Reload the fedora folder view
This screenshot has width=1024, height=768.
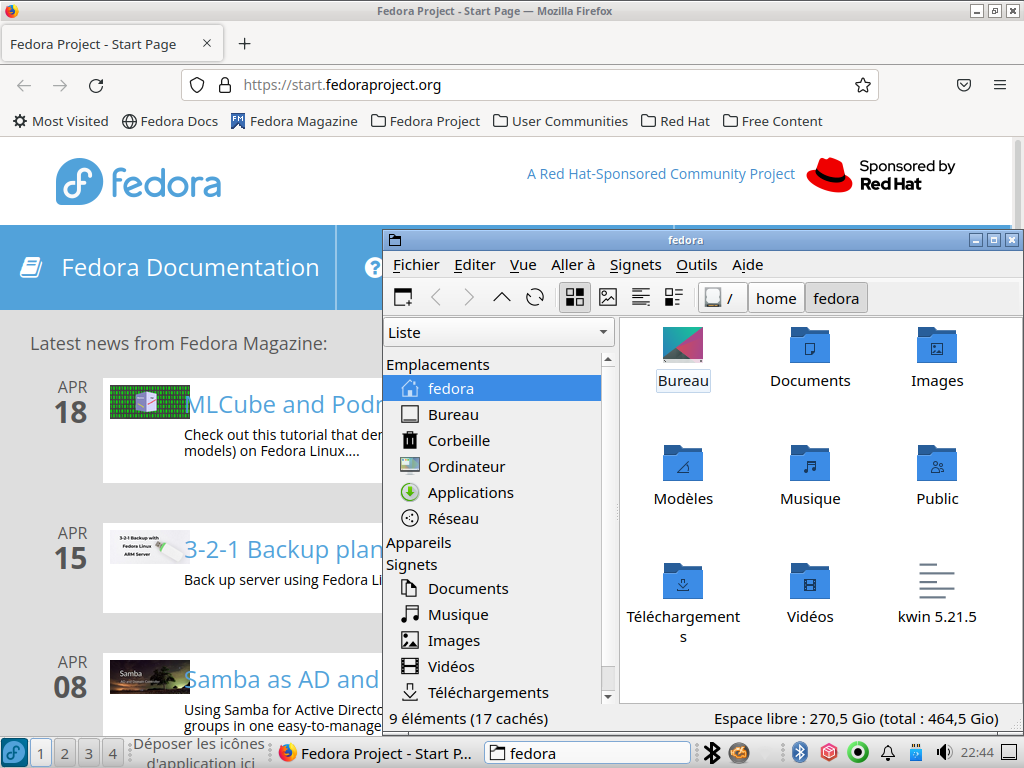pos(535,298)
